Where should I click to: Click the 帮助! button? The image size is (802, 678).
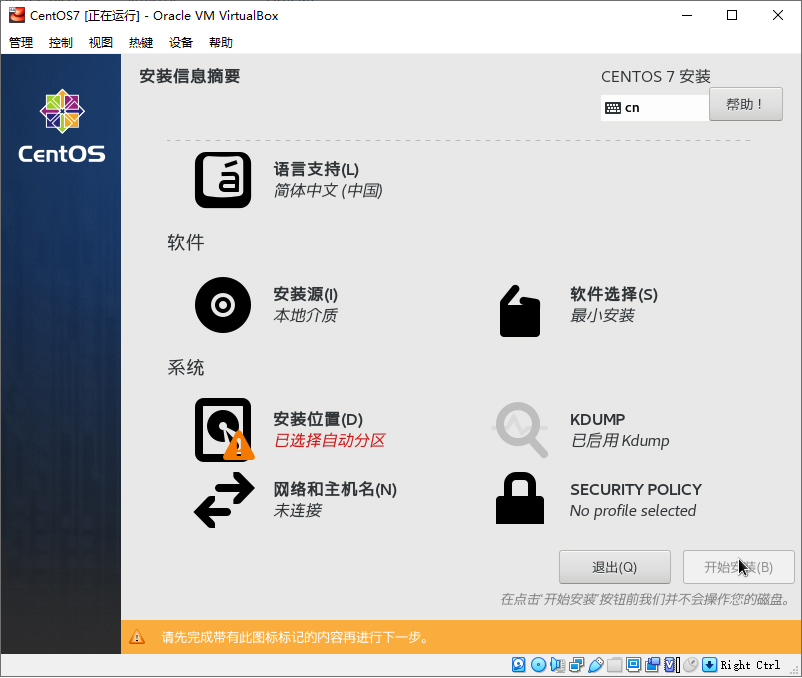point(745,104)
